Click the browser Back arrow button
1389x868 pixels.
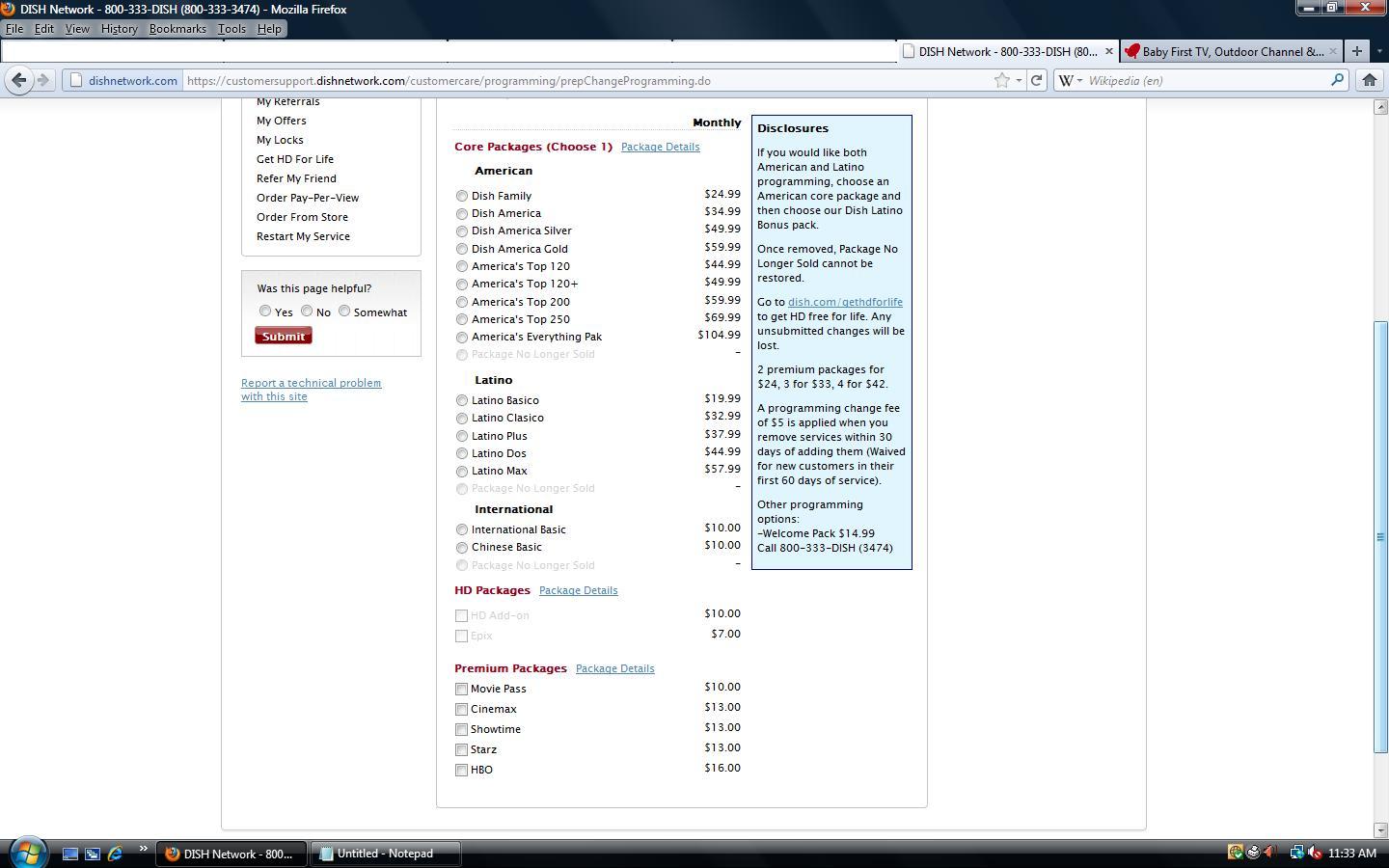[x=18, y=80]
